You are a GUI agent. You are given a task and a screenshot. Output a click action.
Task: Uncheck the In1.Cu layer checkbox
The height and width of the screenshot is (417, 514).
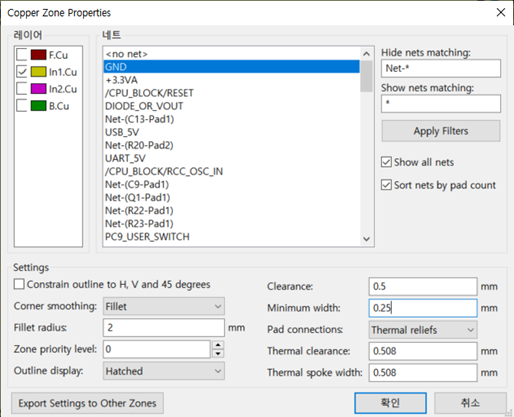point(22,72)
